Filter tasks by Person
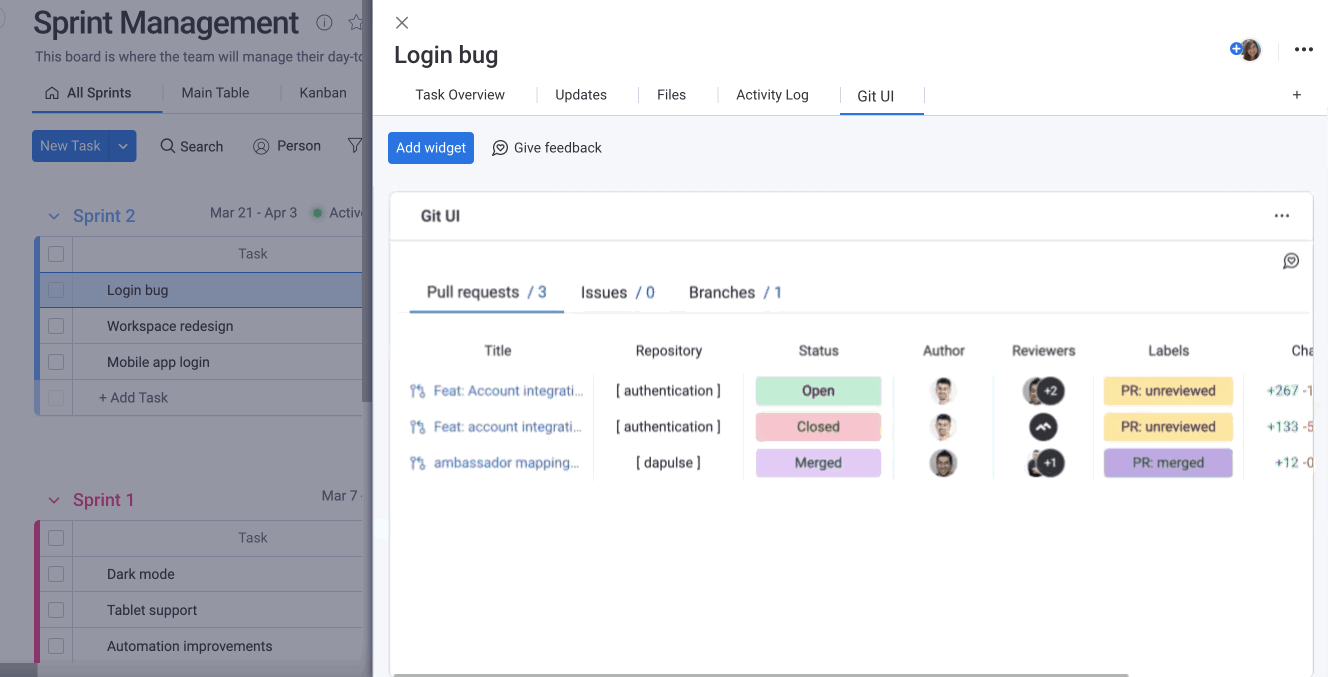The height and width of the screenshot is (677, 1328). click(x=287, y=146)
